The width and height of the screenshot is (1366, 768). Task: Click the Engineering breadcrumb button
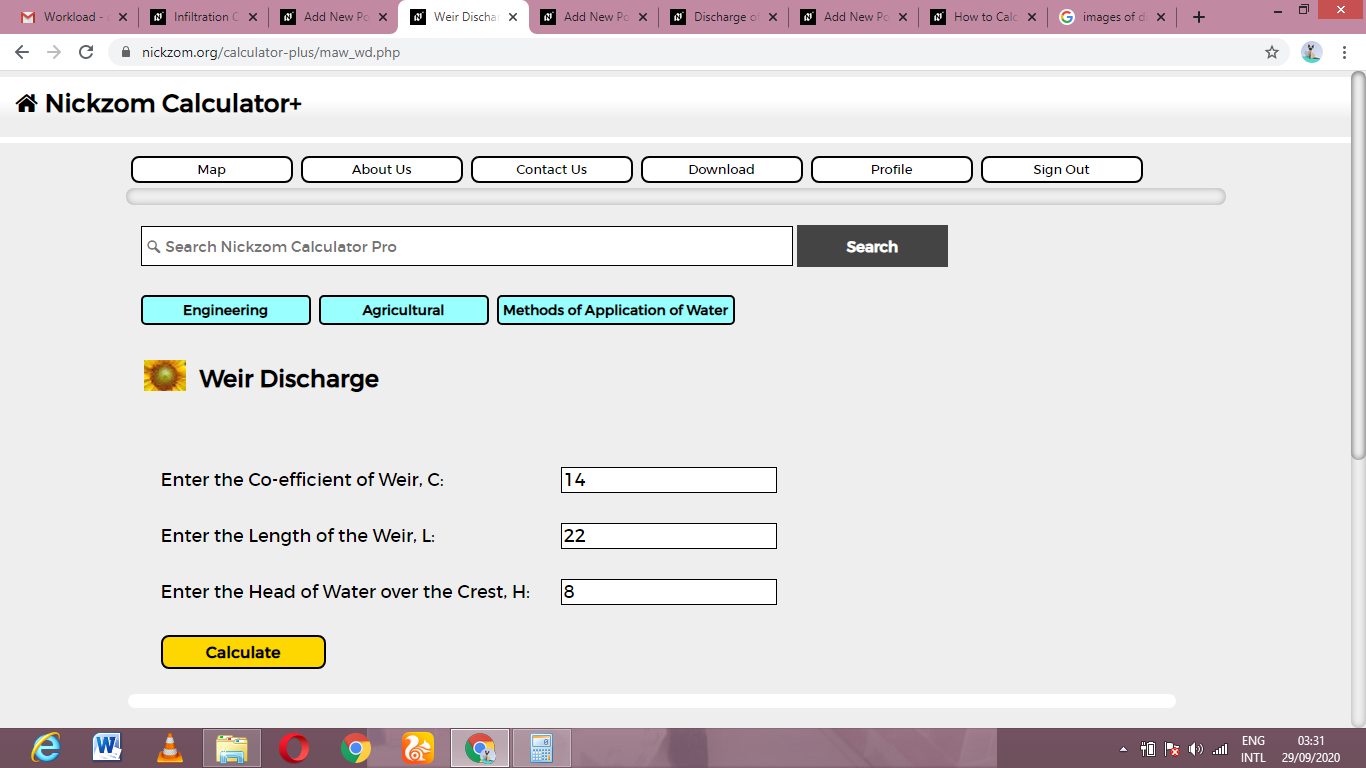click(x=226, y=310)
